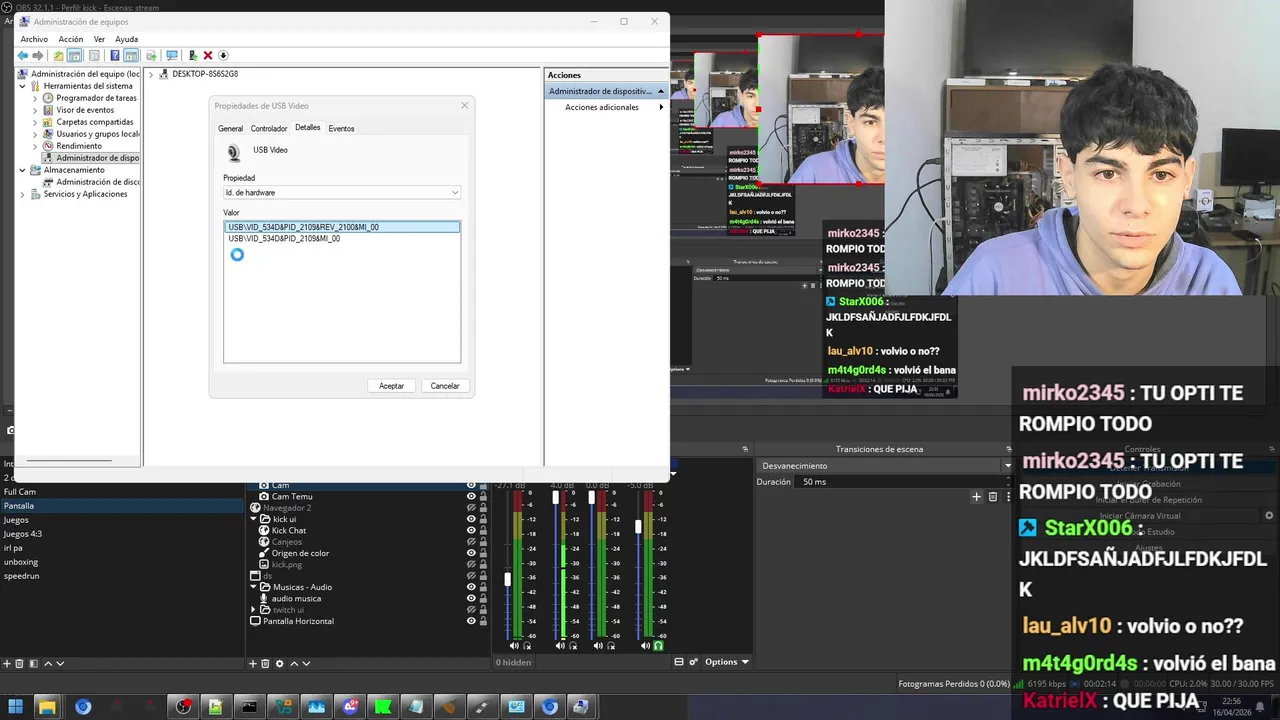Open the Propiedad dropdown showing Id. de hardware

pyautogui.click(x=342, y=192)
